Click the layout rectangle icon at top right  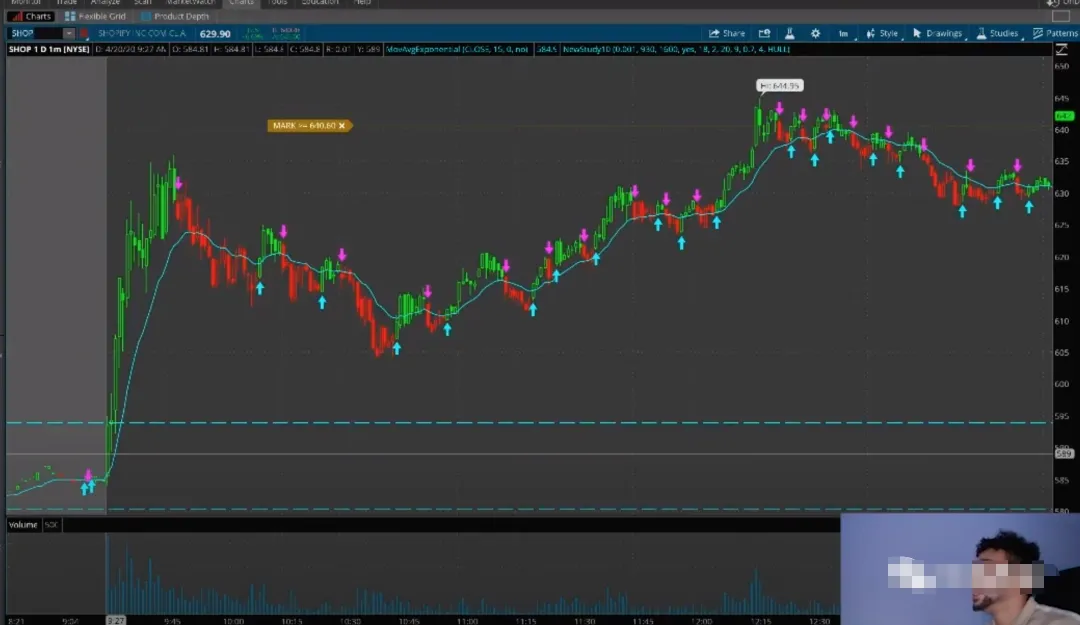point(1061,17)
